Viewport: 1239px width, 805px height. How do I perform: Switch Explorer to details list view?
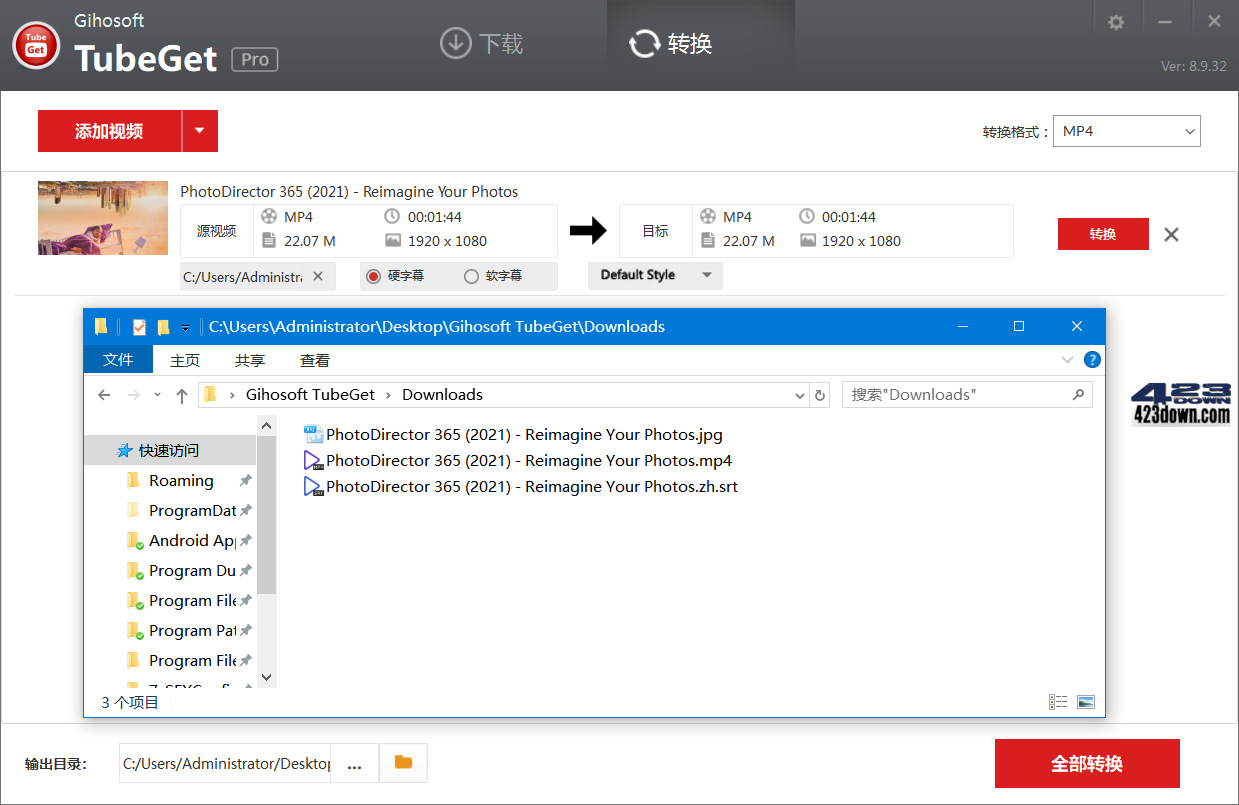click(x=1058, y=701)
